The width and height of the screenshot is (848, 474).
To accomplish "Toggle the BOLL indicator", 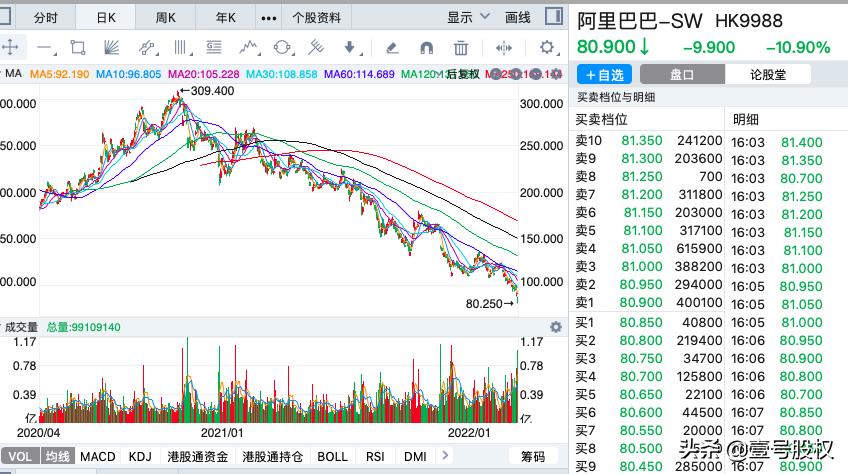I will [x=332, y=457].
